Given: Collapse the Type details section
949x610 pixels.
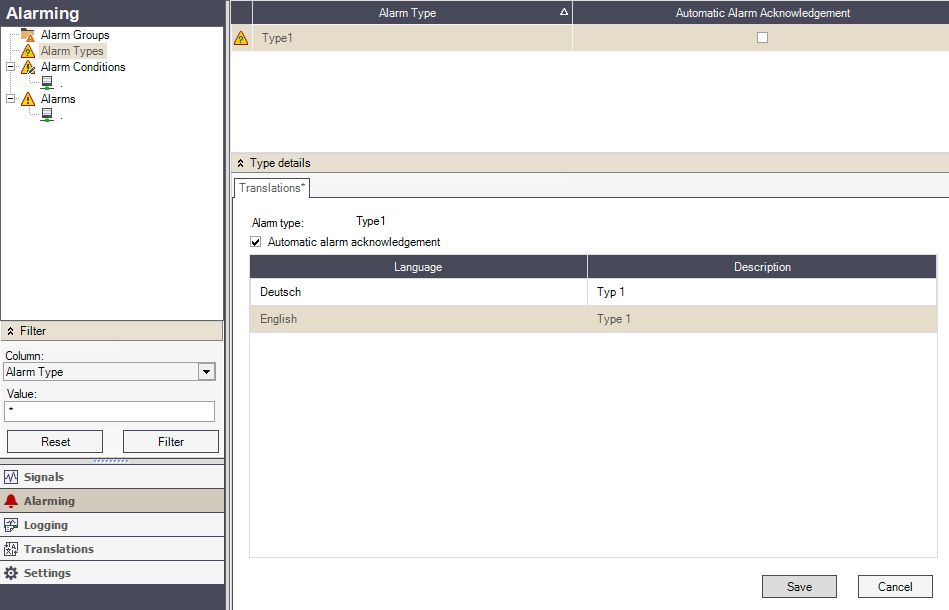Looking at the screenshot, I should tap(240, 163).
